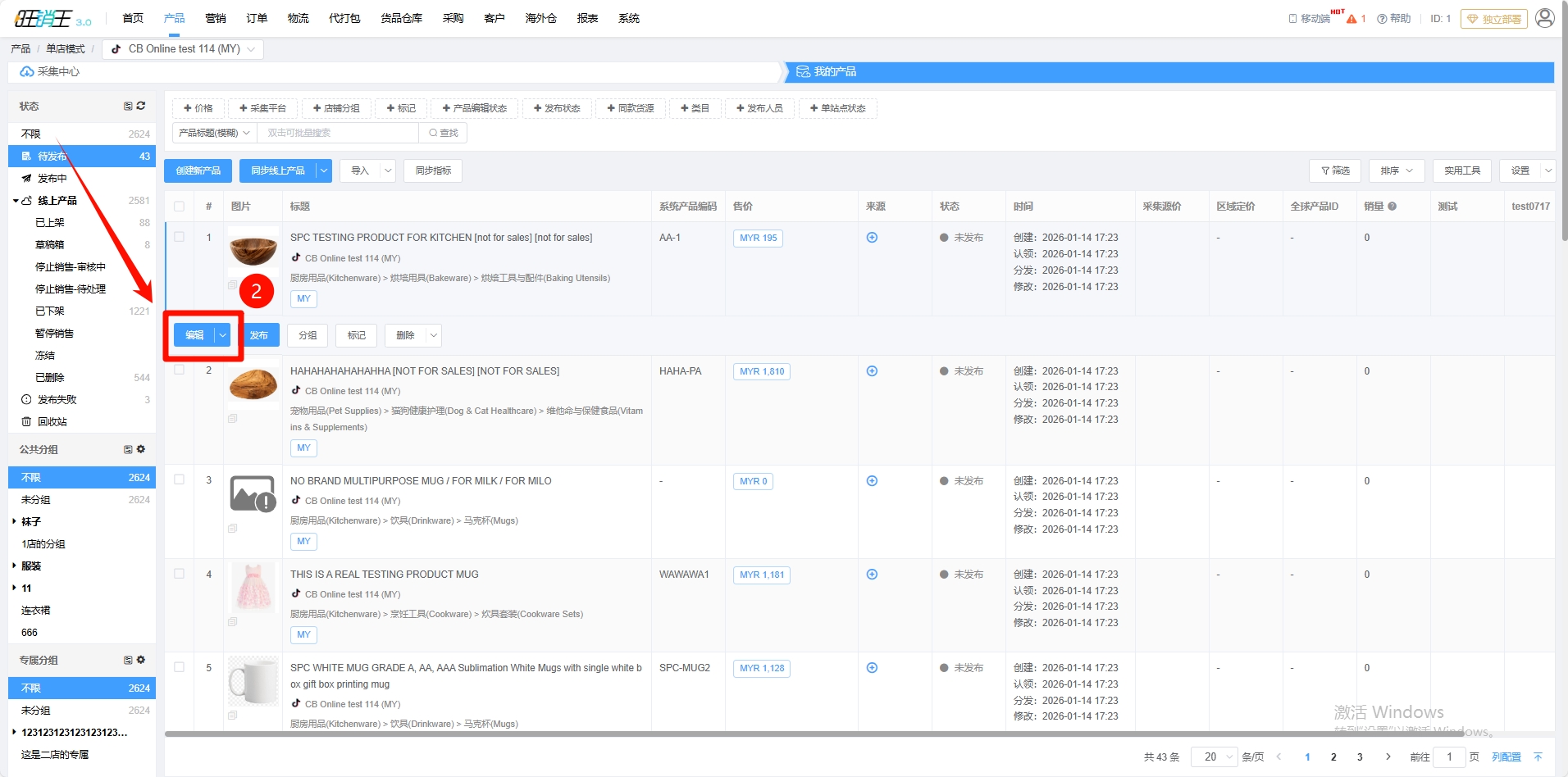Click the product title search input field
This screenshot has width=1568, height=777.
pyautogui.click(x=337, y=133)
